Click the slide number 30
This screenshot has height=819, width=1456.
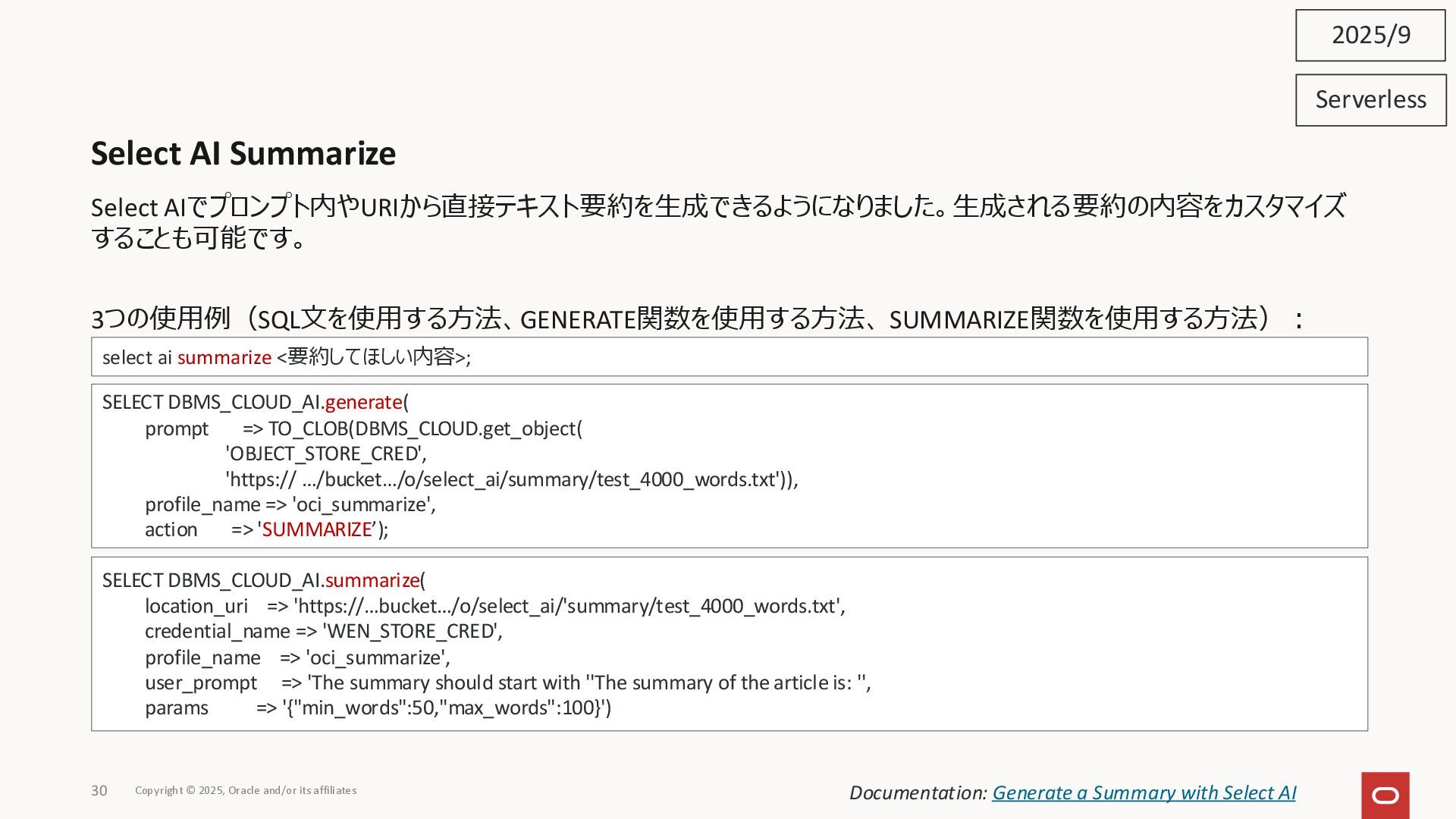(x=99, y=790)
